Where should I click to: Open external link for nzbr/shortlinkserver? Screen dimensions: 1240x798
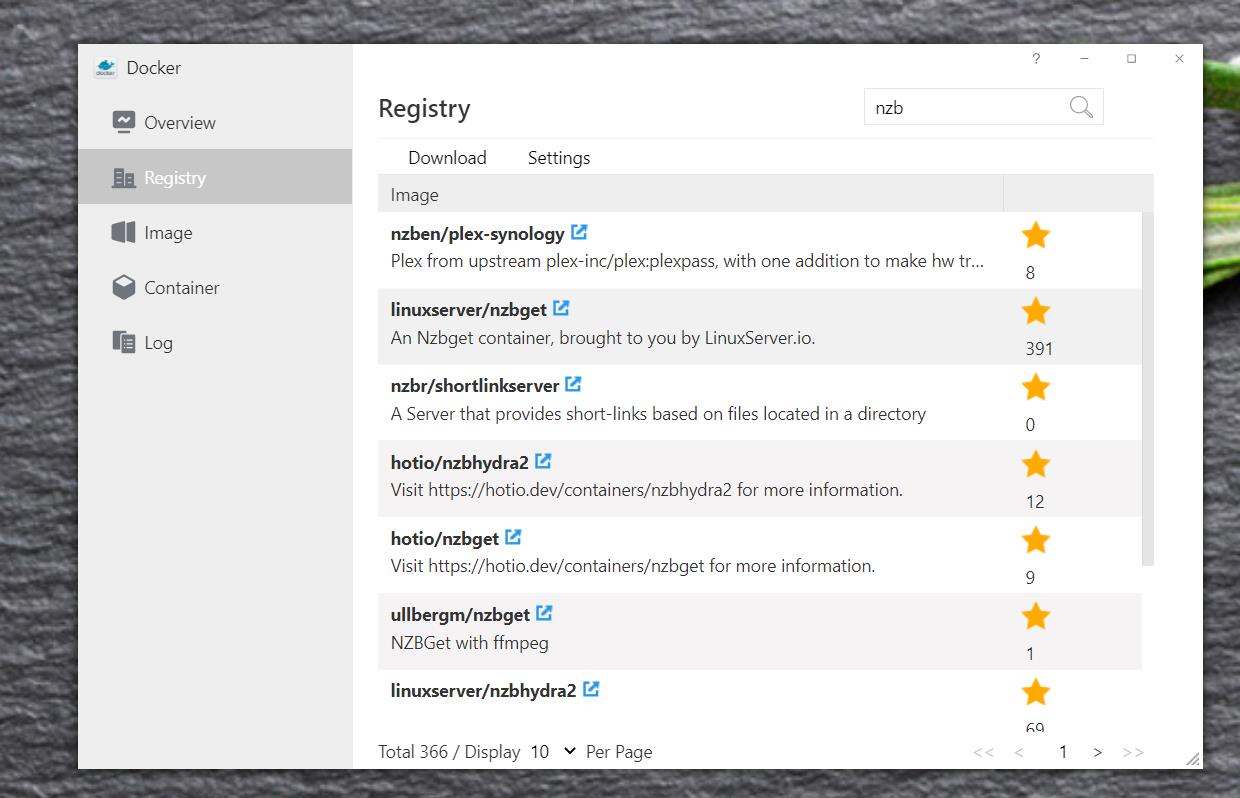[573, 385]
